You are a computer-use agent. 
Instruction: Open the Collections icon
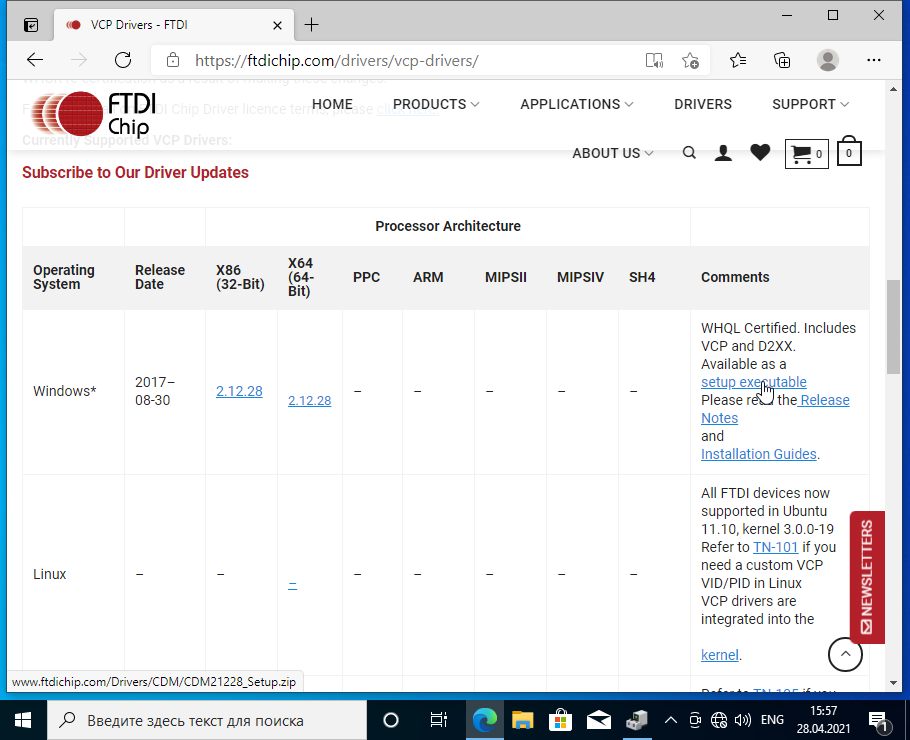point(782,60)
